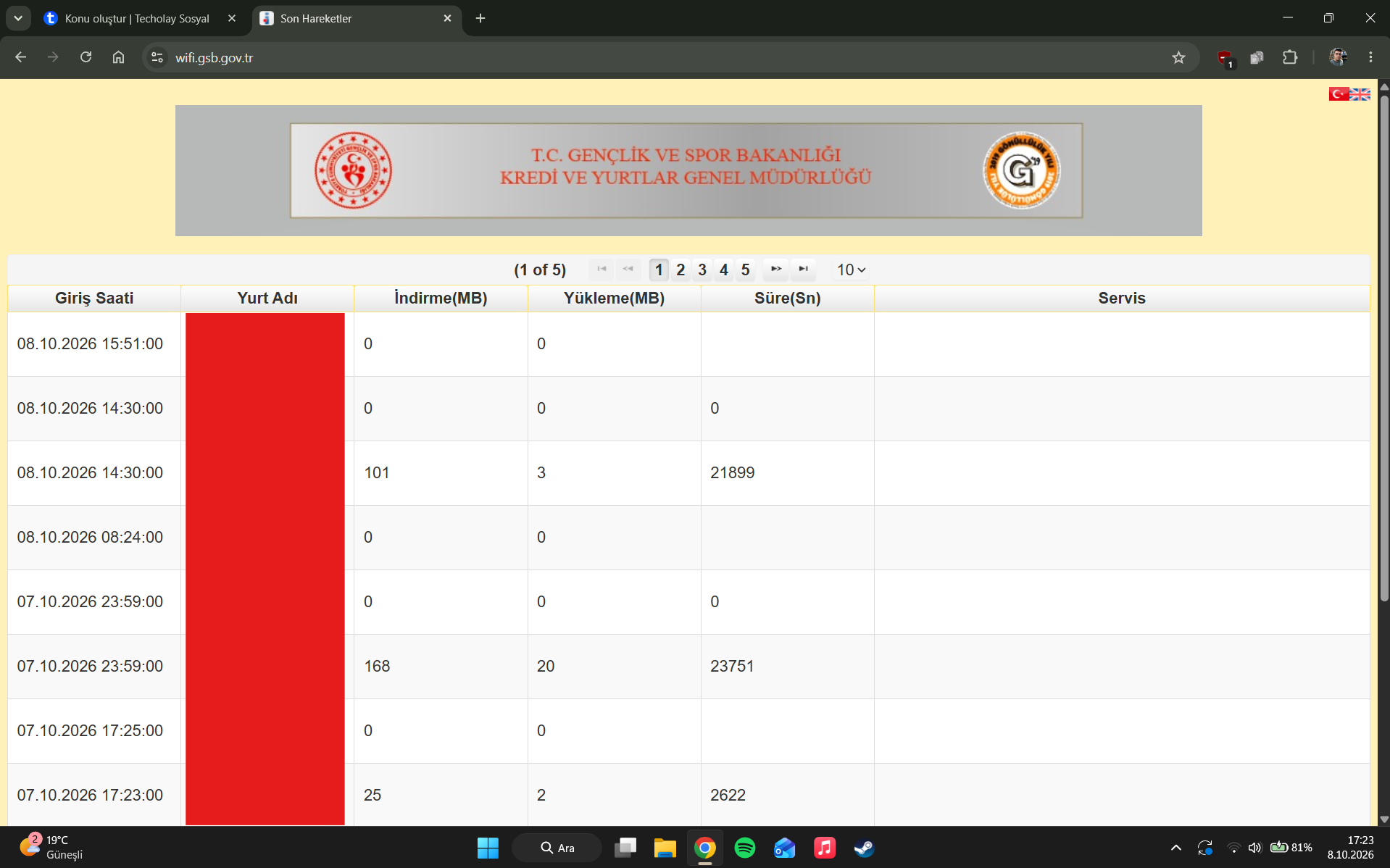Click the 08.10.2026 15:51:00 entry

tap(90, 344)
